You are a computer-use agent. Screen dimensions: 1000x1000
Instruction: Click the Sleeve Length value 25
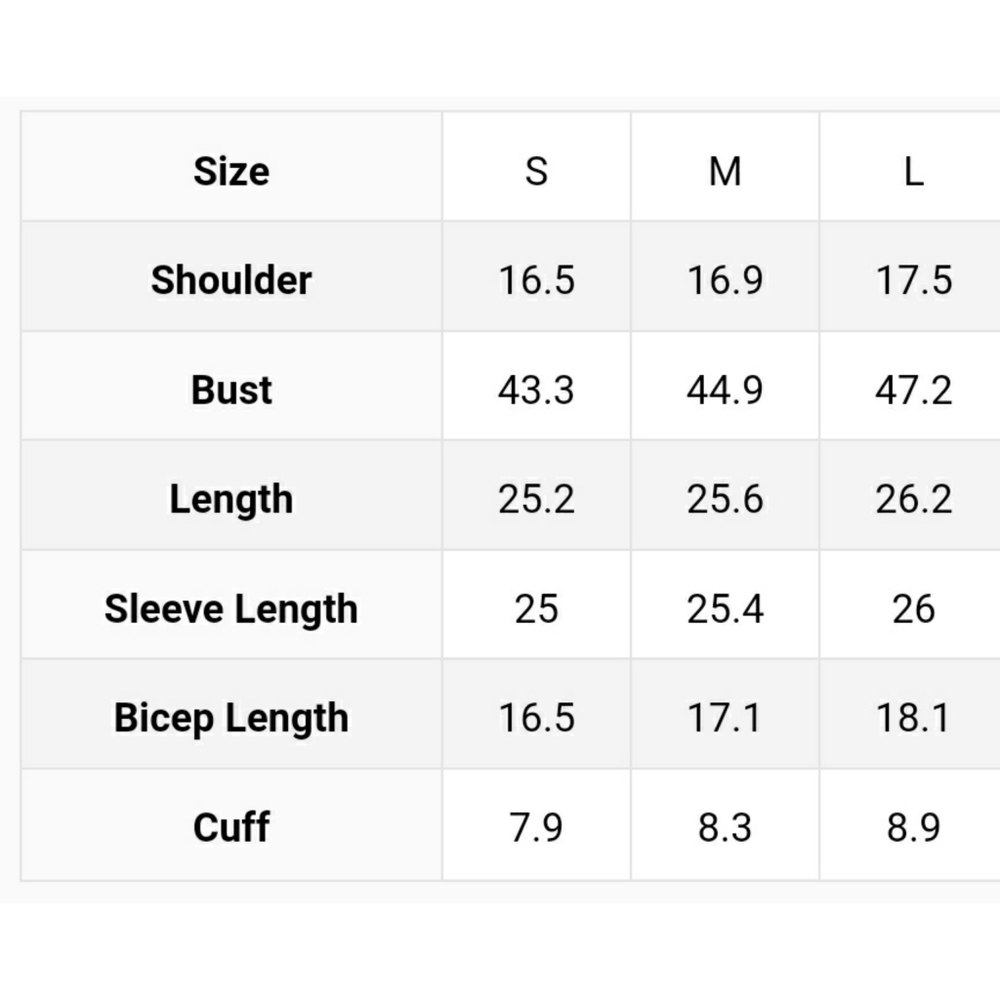click(536, 609)
